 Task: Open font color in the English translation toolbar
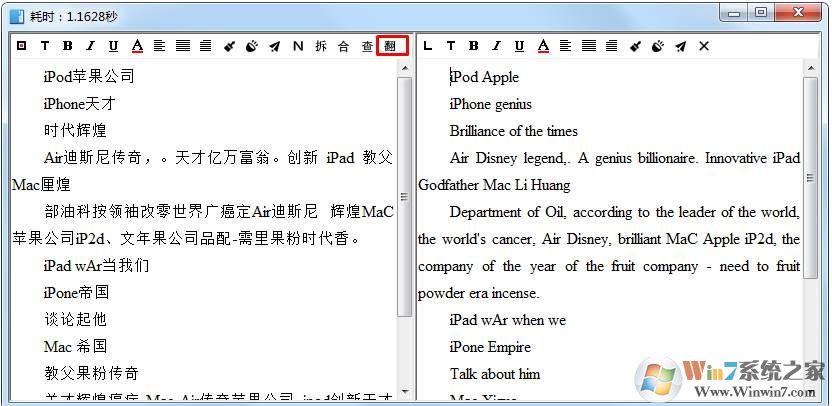[x=543, y=46]
